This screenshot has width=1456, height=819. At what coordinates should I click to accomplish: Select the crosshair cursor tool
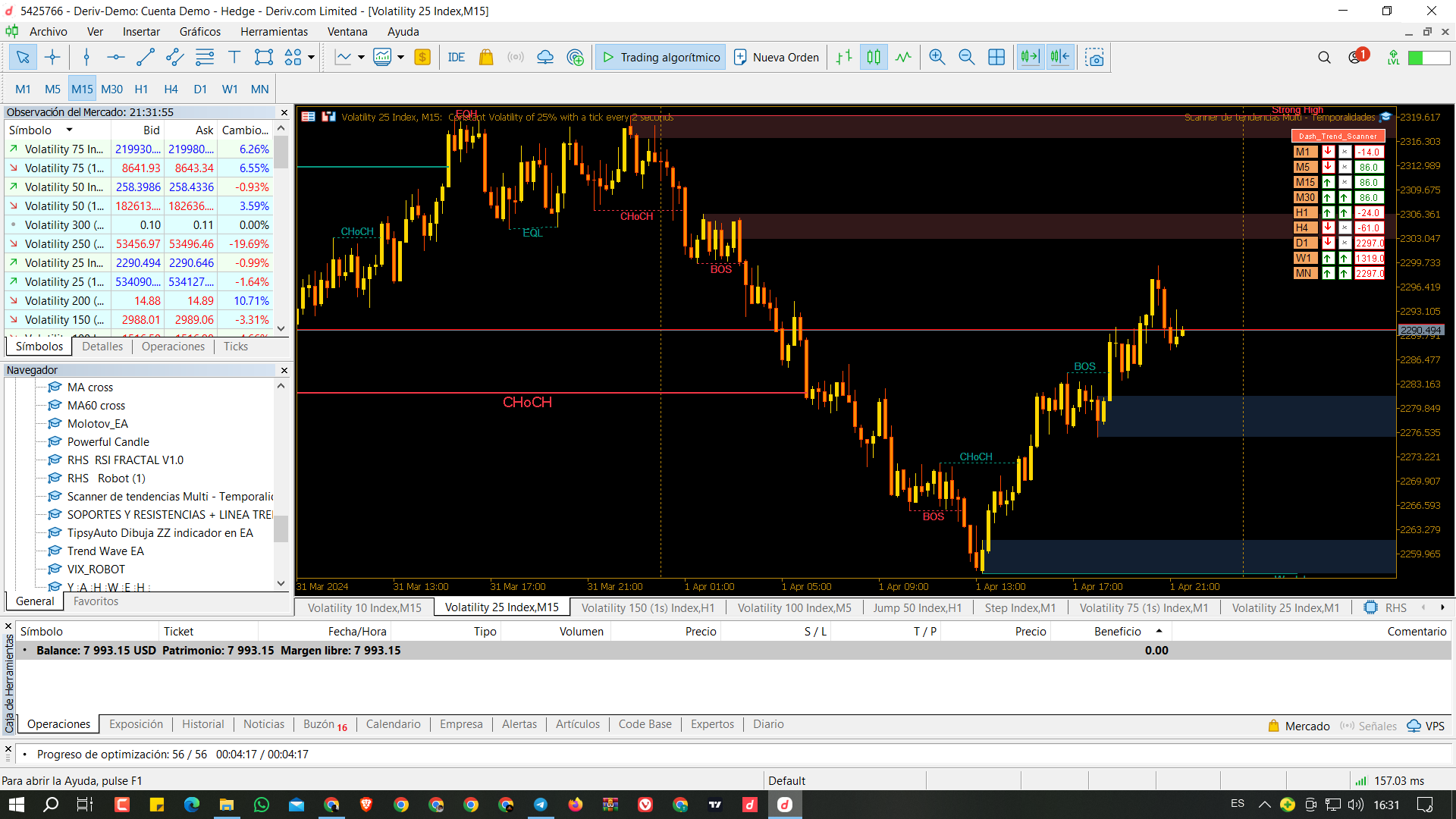pos(52,58)
